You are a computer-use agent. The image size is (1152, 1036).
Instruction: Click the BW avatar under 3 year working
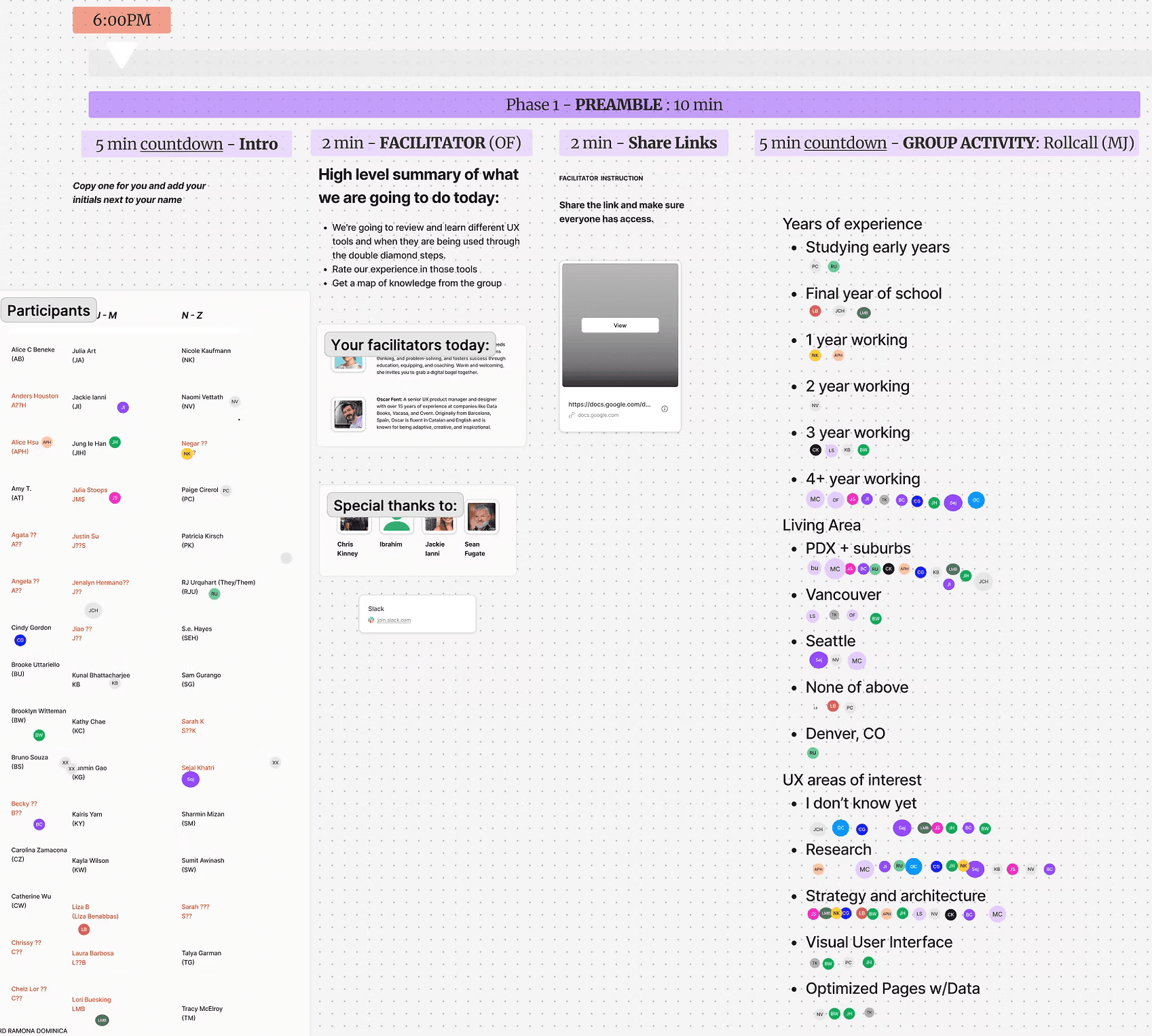pos(863,449)
